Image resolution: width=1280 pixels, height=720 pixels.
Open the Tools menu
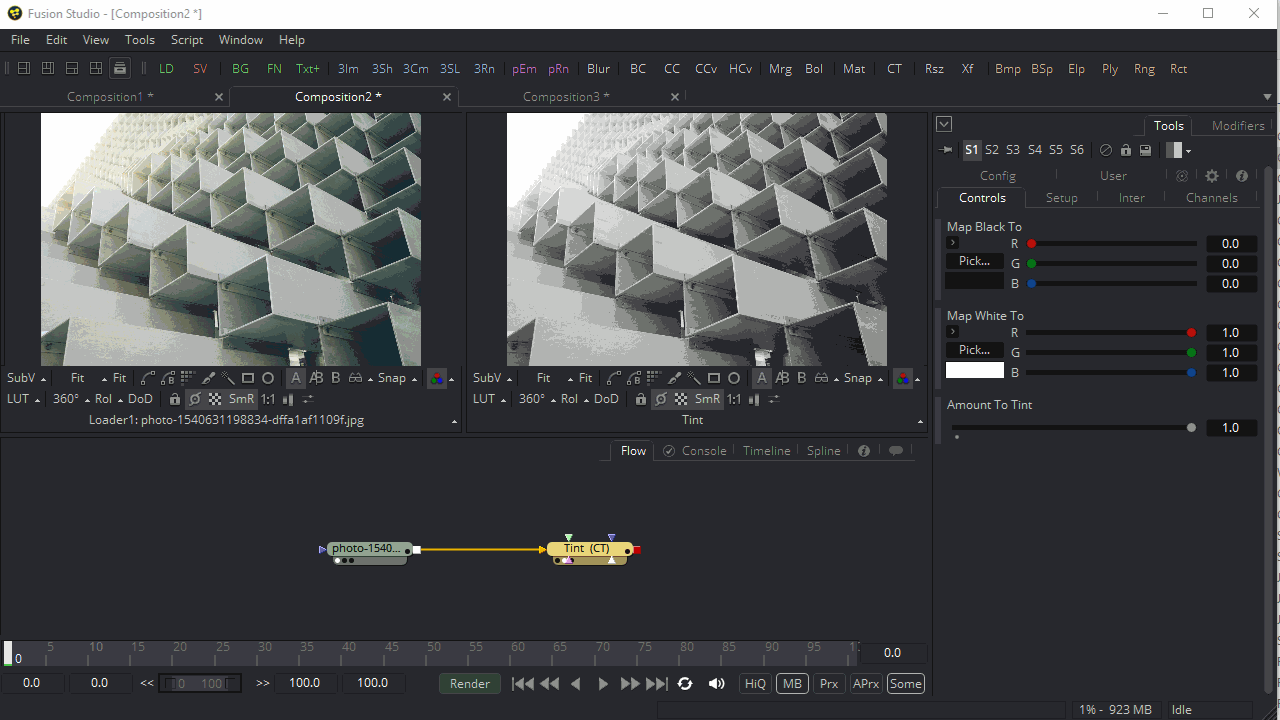coord(140,40)
